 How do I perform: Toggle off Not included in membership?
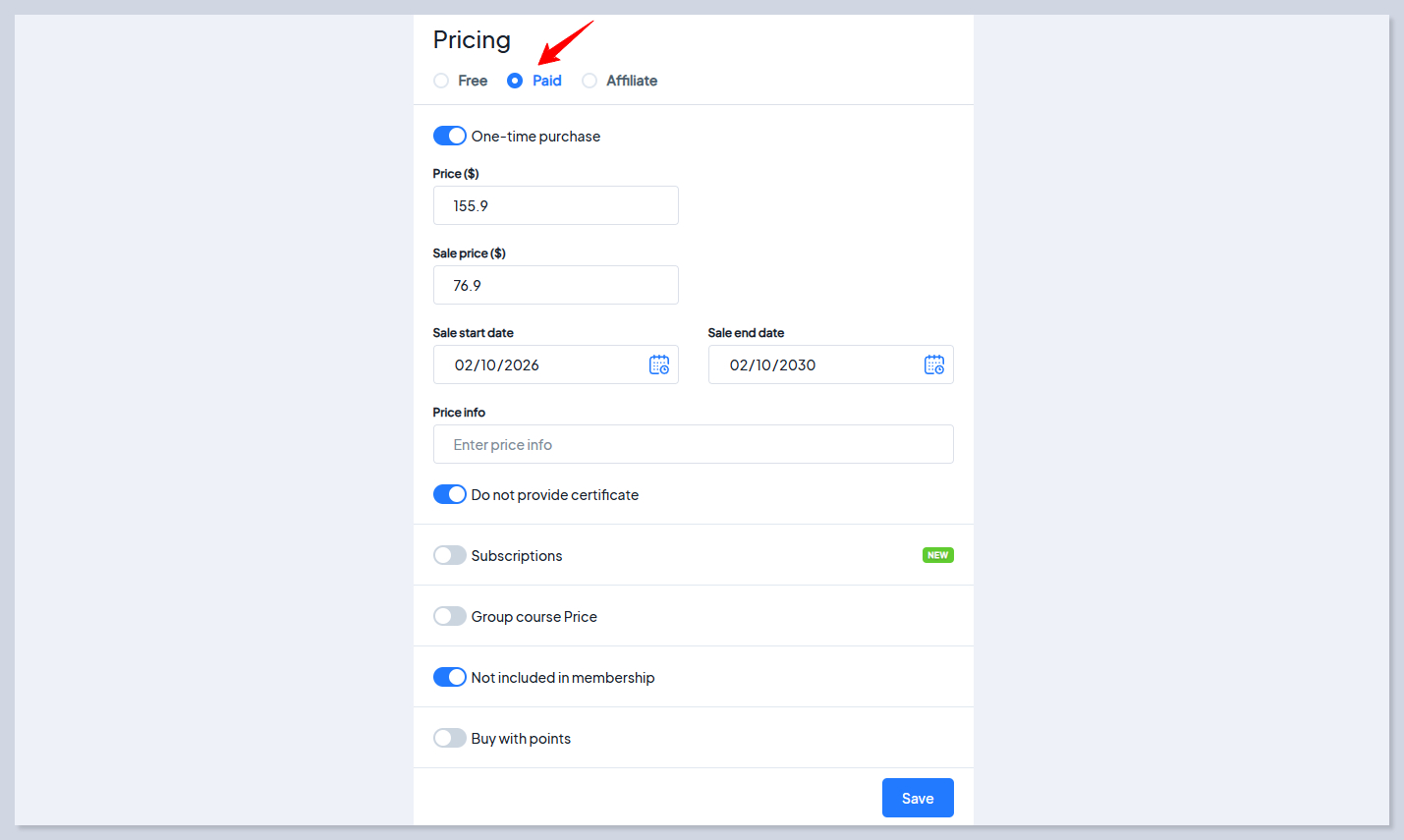click(450, 677)
